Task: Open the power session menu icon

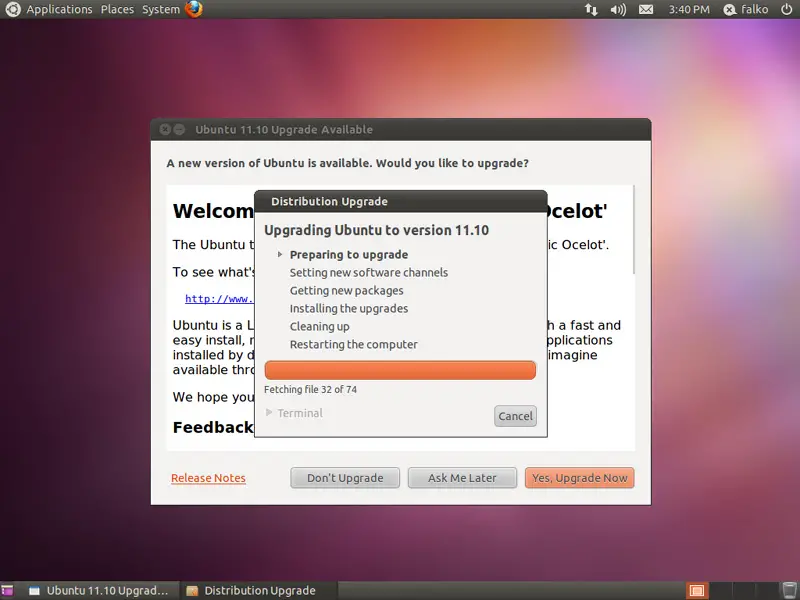Action: coord(786,9)
